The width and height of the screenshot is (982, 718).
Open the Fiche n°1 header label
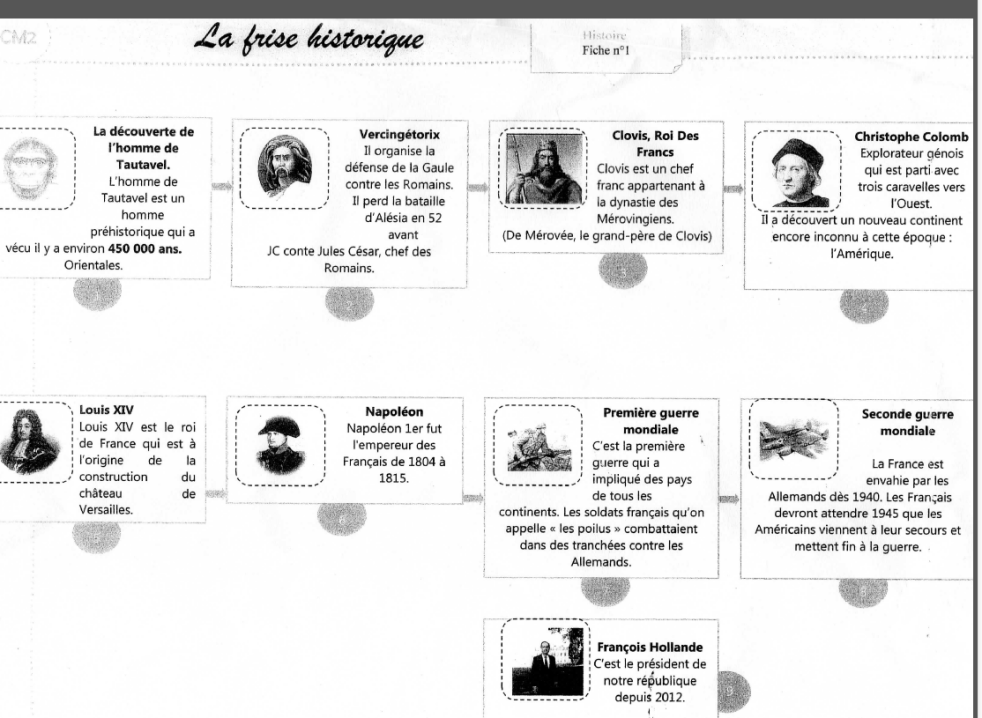pyautogui.click(x=606, y=49)
